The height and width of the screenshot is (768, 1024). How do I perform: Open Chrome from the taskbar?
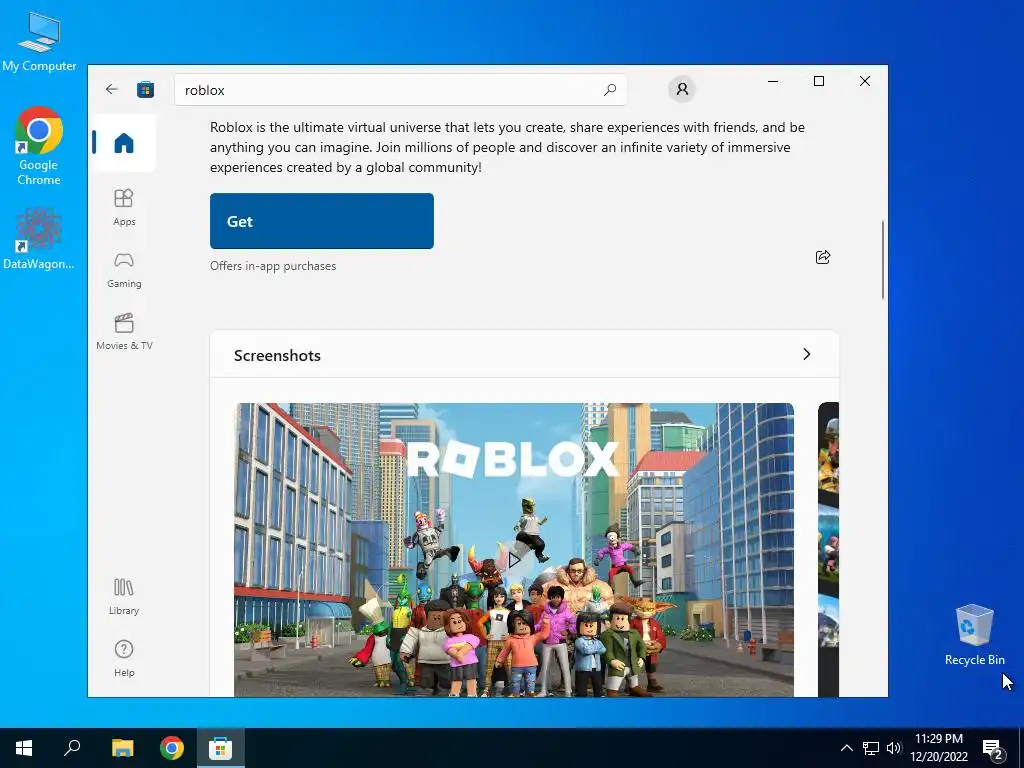pyautogui.click(x=172, y=748)
